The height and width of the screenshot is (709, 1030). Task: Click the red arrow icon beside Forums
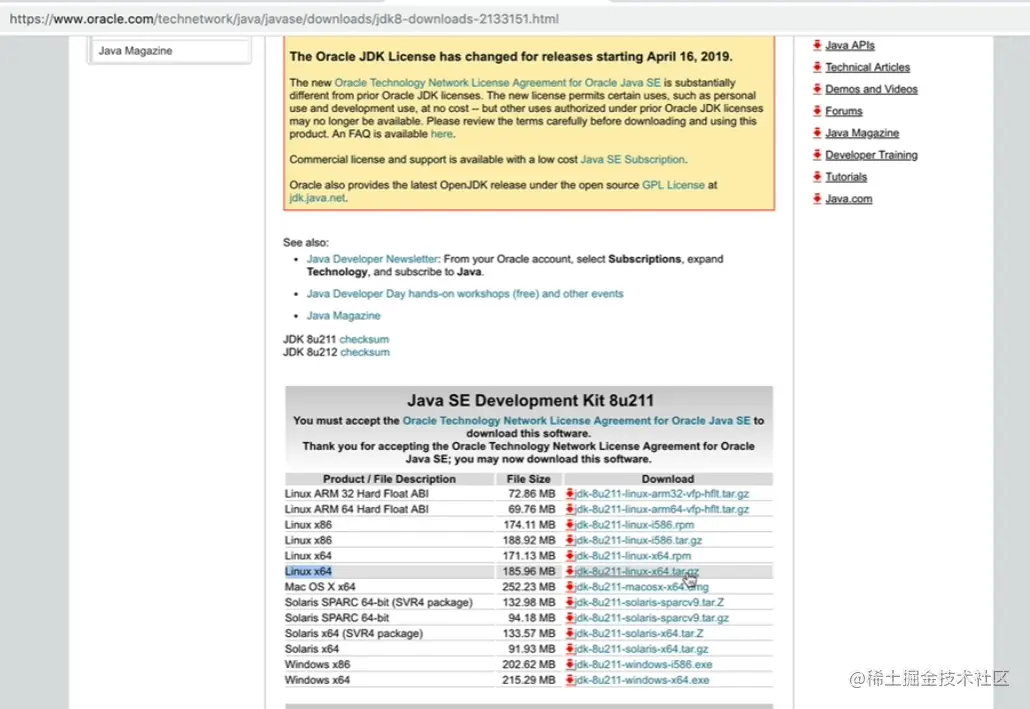(817, 110)
